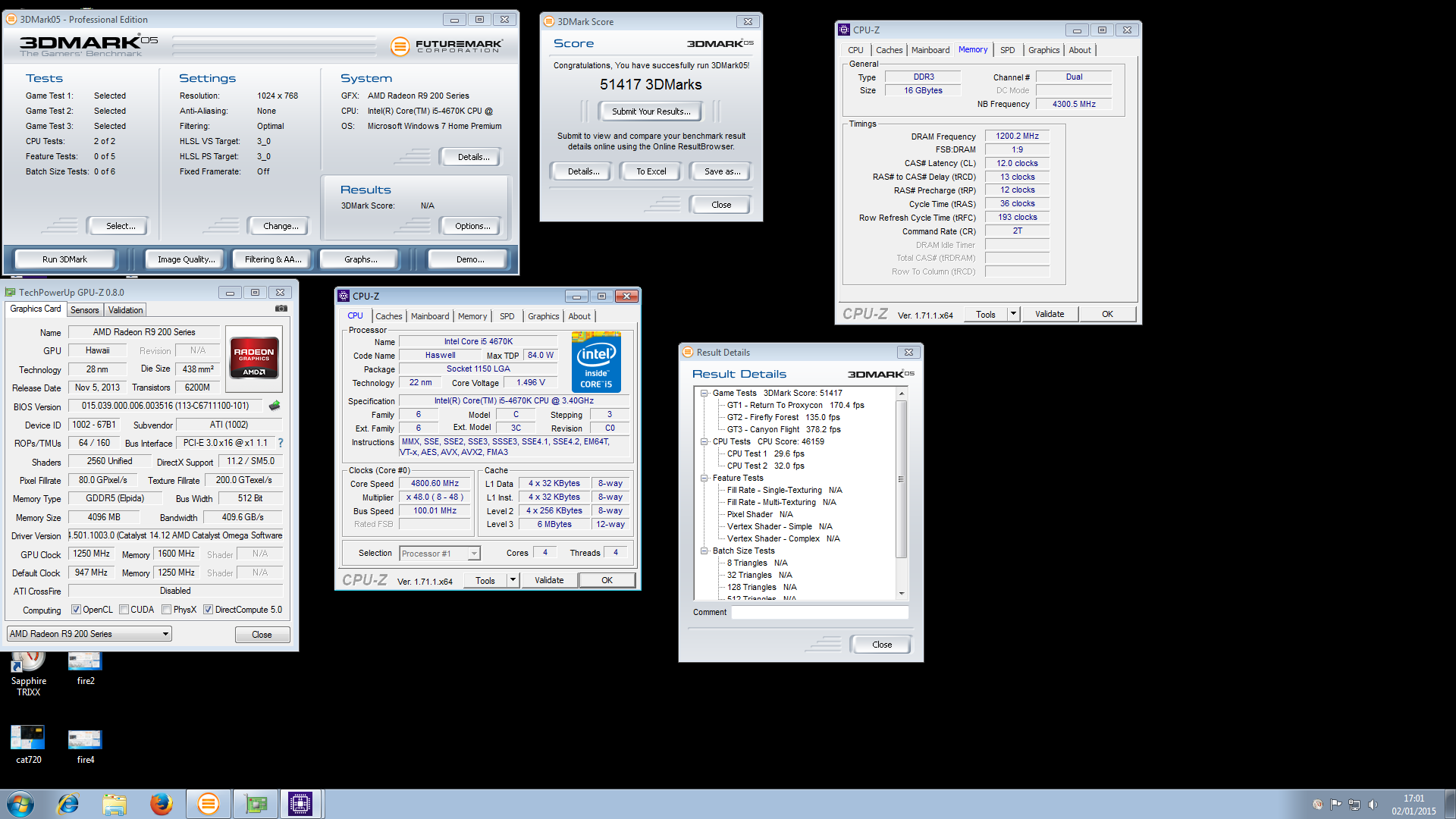Switch to CPU-Z taskbar button
Image resolution: width=1456 pixels, height=819 pixels.
(301, 804)
